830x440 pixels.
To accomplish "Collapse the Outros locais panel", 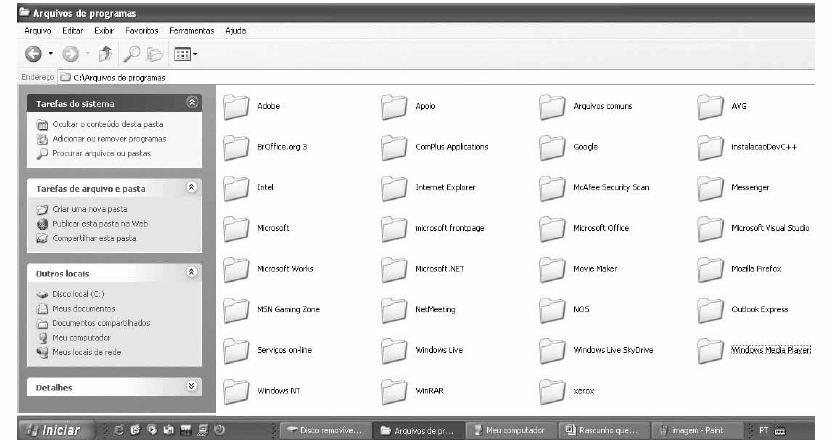I will click(x=192, y=272).
